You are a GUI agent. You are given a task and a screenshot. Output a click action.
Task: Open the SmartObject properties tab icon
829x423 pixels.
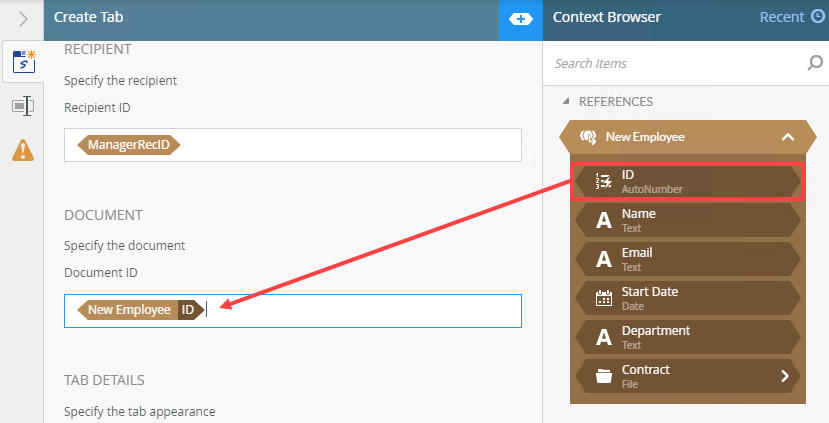[22, 63]
